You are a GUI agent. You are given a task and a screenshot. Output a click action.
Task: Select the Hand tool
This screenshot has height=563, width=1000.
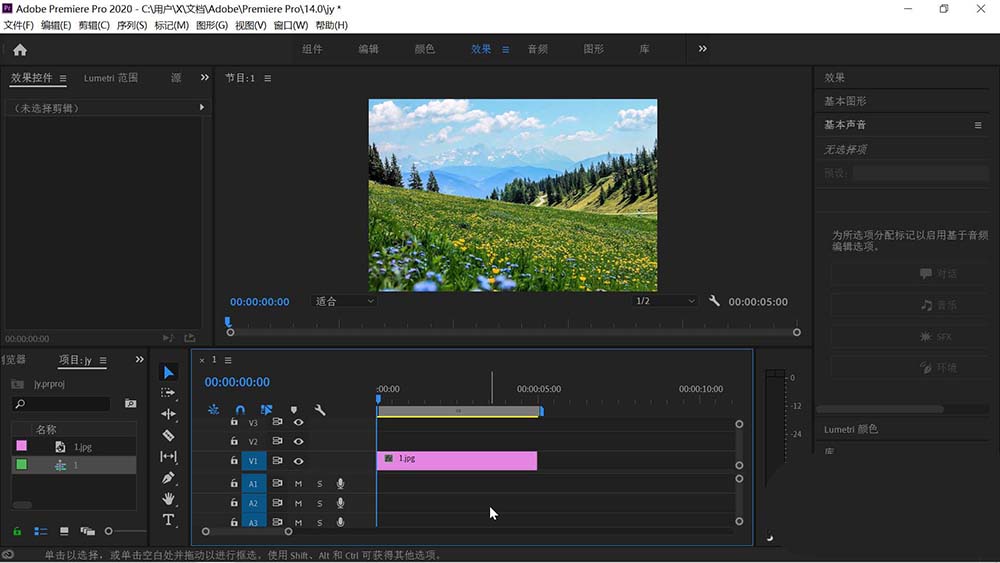pyautogui.click(x=168, y=499)
